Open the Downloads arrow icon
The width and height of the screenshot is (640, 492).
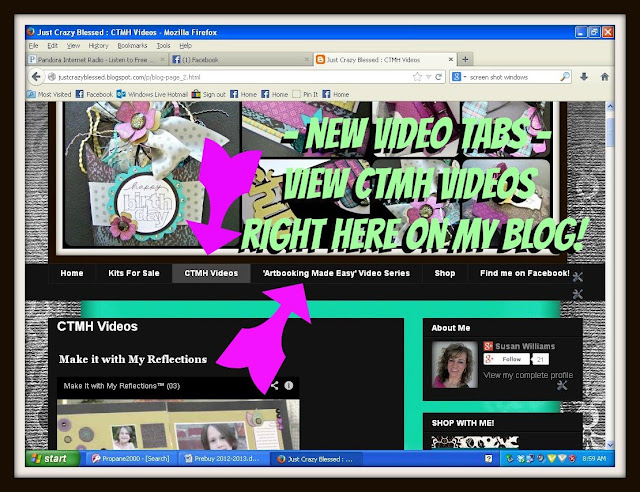(584, 77)
